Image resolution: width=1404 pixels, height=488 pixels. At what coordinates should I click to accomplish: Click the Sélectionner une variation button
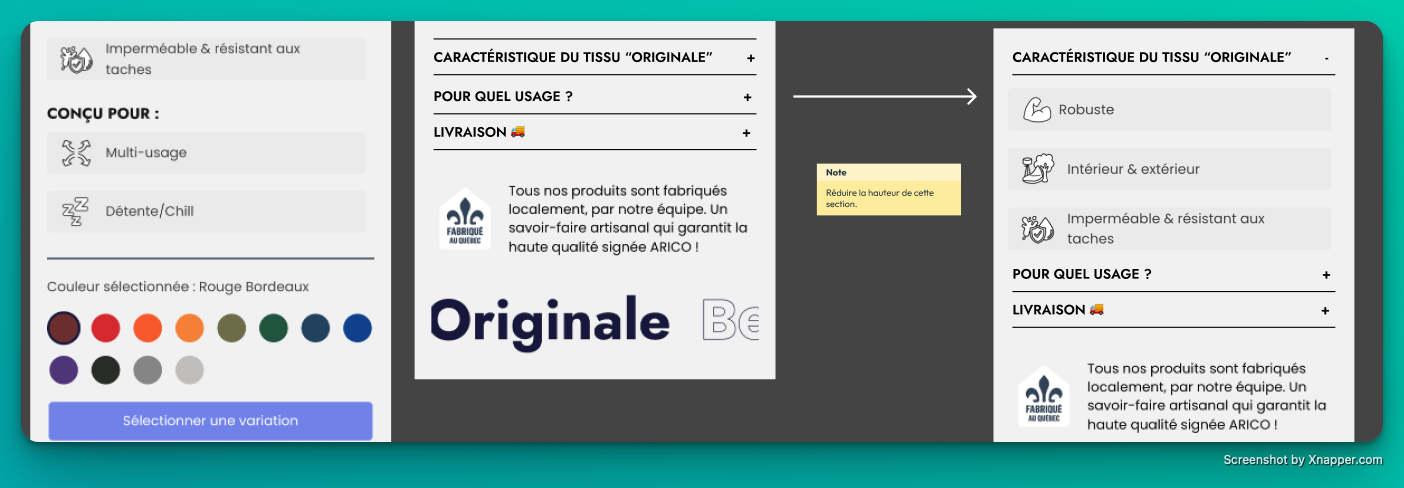click(210, 421)
